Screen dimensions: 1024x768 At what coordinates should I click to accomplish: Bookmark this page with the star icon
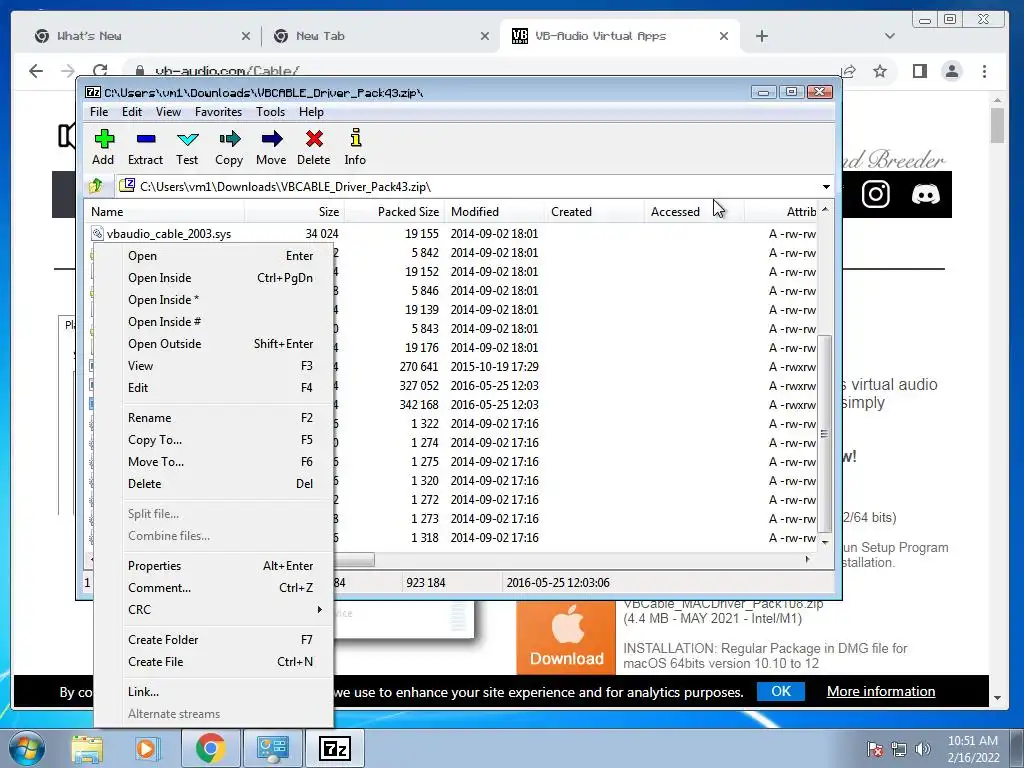pos(880,71)
